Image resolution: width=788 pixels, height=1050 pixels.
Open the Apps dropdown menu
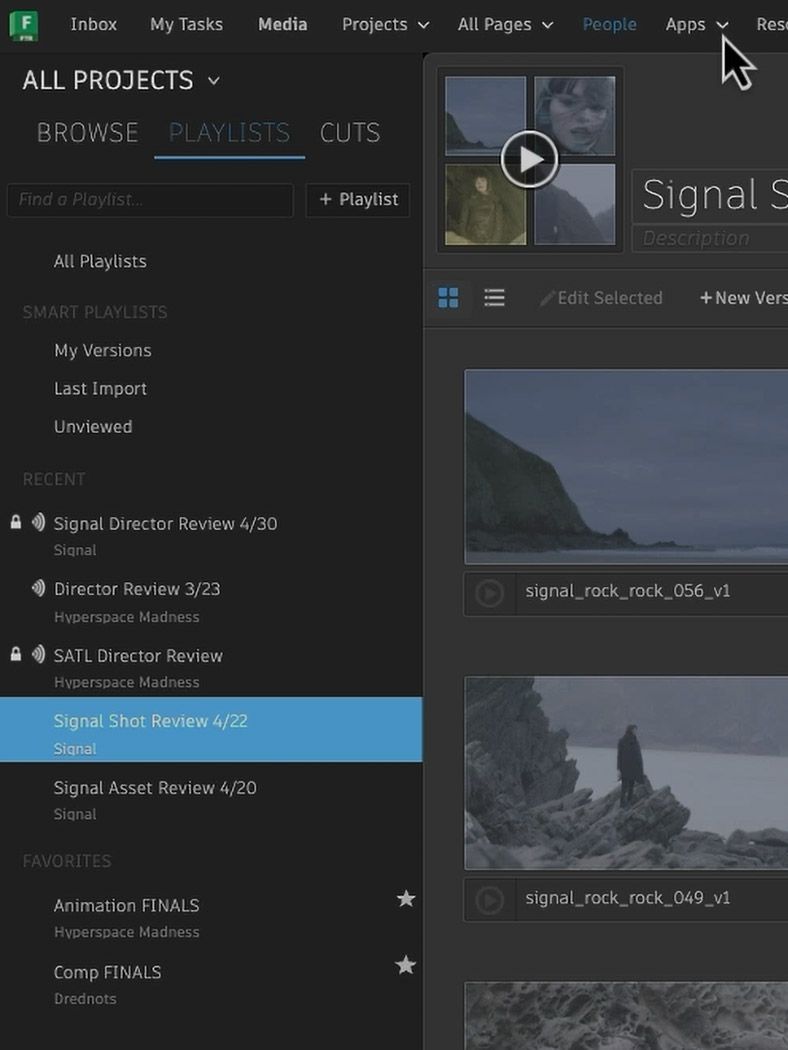point(697,25)
